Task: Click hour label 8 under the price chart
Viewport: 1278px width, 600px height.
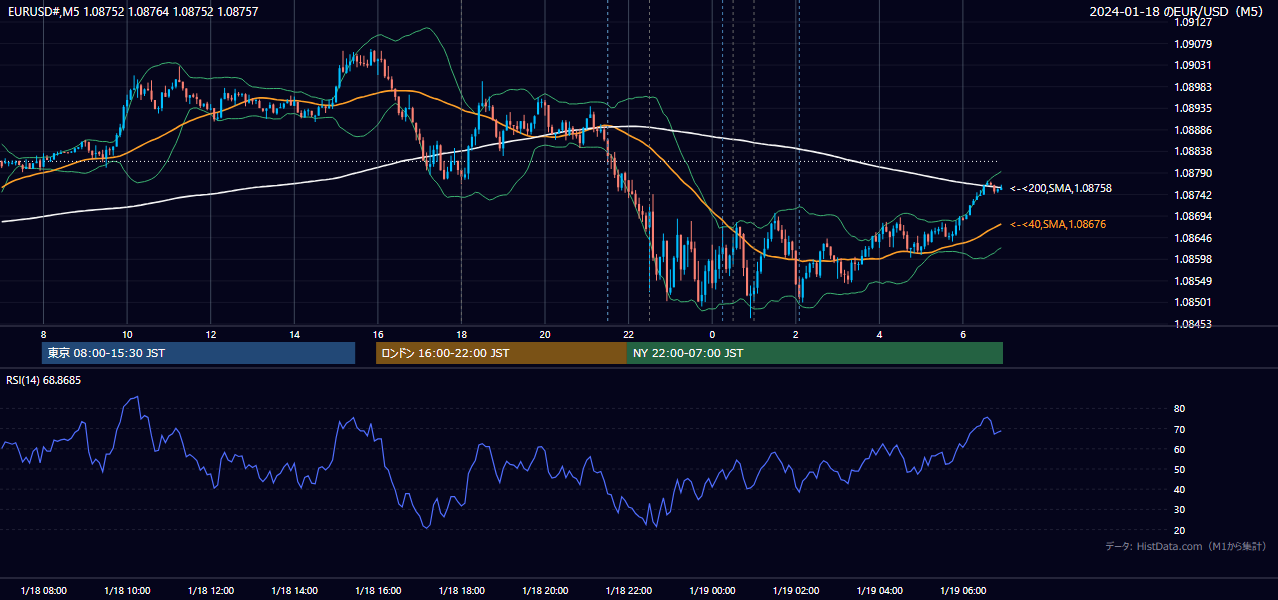Action: click(x=43, y=334)
